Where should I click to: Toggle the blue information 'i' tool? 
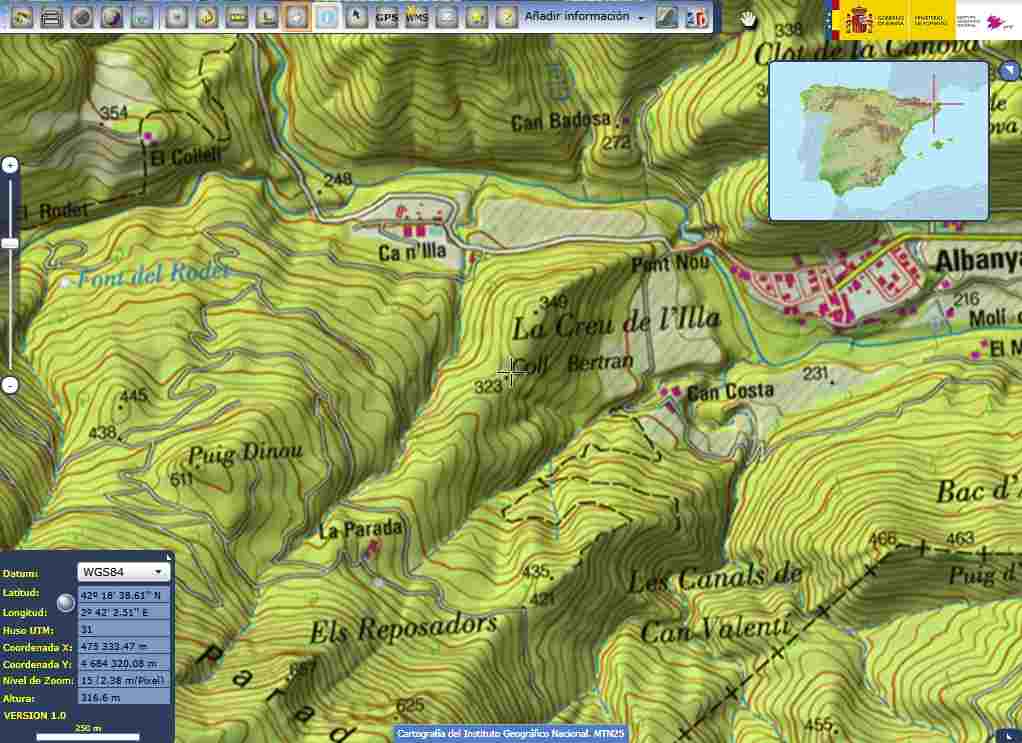[x=326, y=17]
